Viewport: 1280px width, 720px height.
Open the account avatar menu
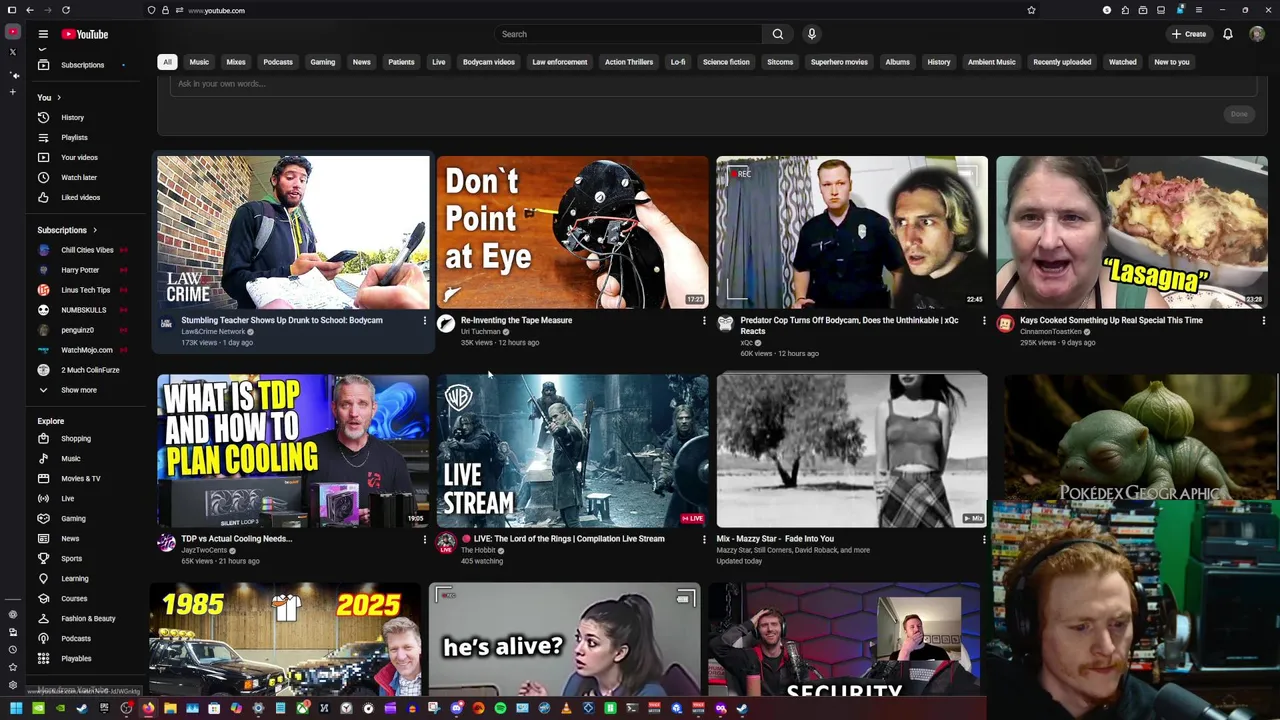pyautogui.click(x=1257, y=34)
